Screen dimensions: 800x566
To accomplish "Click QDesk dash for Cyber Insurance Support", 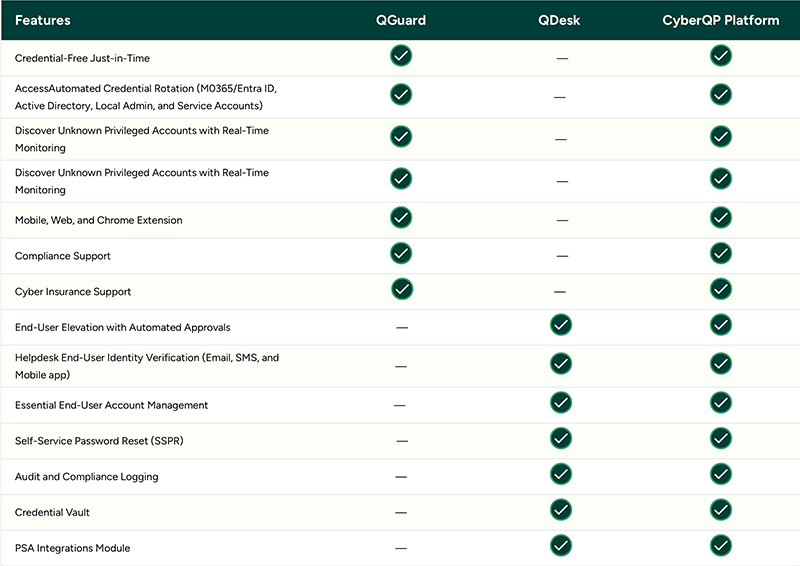I will (560, 291).
